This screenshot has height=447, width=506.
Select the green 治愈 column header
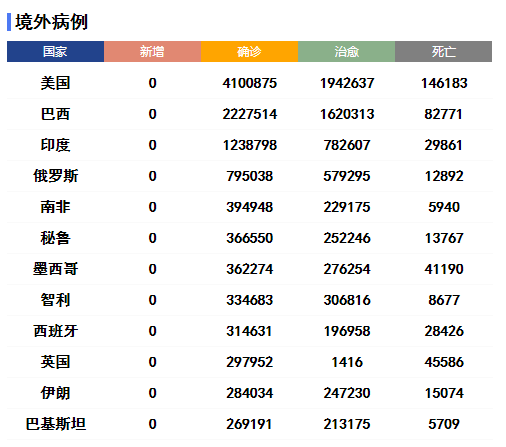tap(346, 52)
